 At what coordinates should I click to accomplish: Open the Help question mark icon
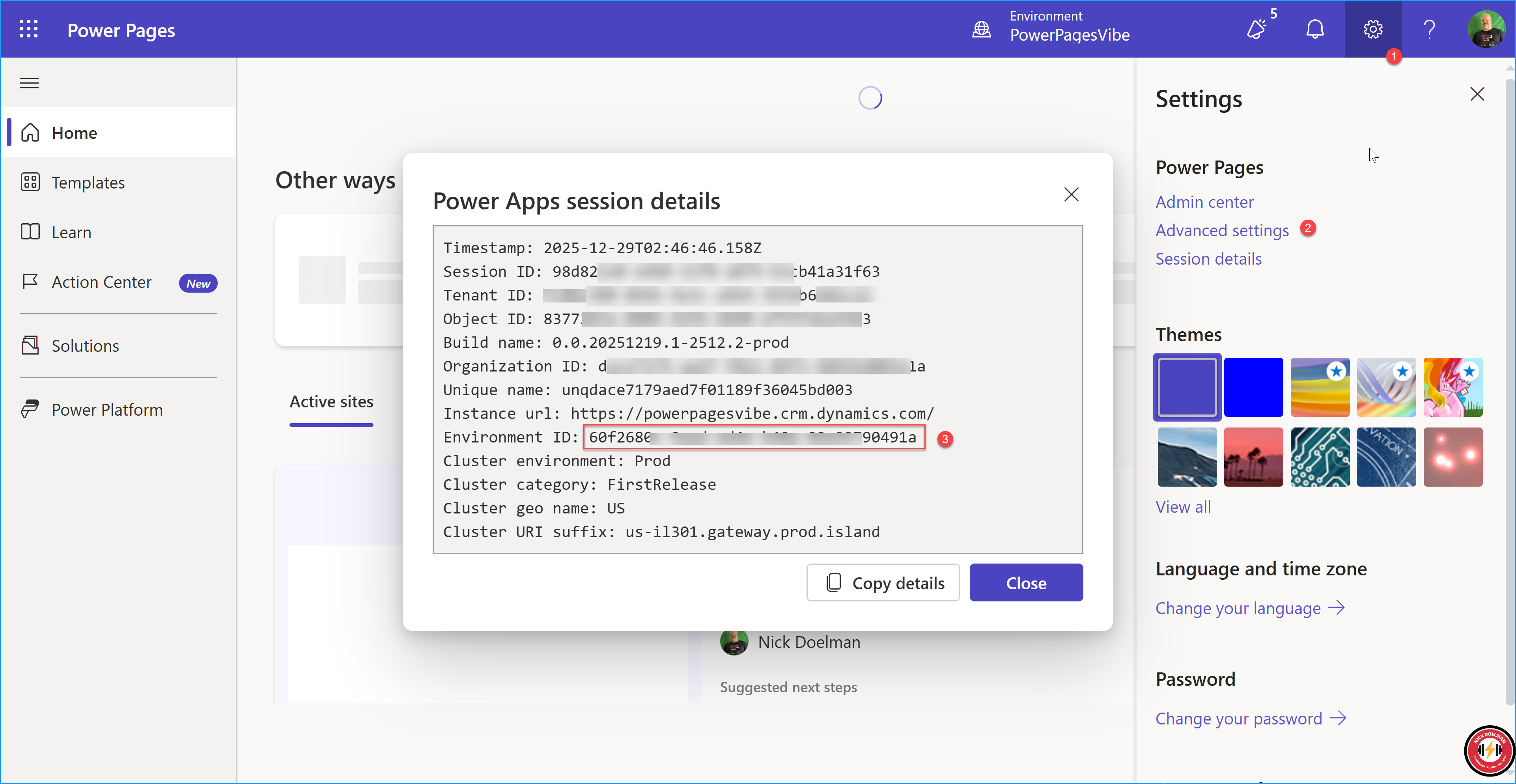click(x=1430, y=29)
